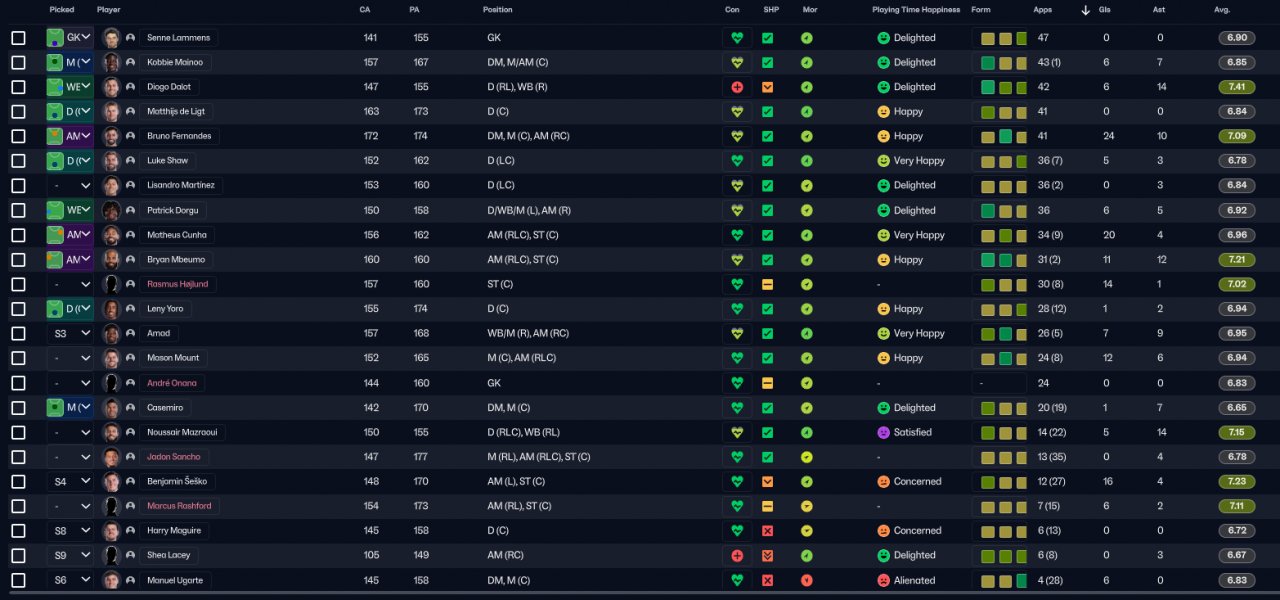The width and height of the screenshot is (1280, 600).
Task: Click morale icon in Amad row
Action: [x=807, y=333]
